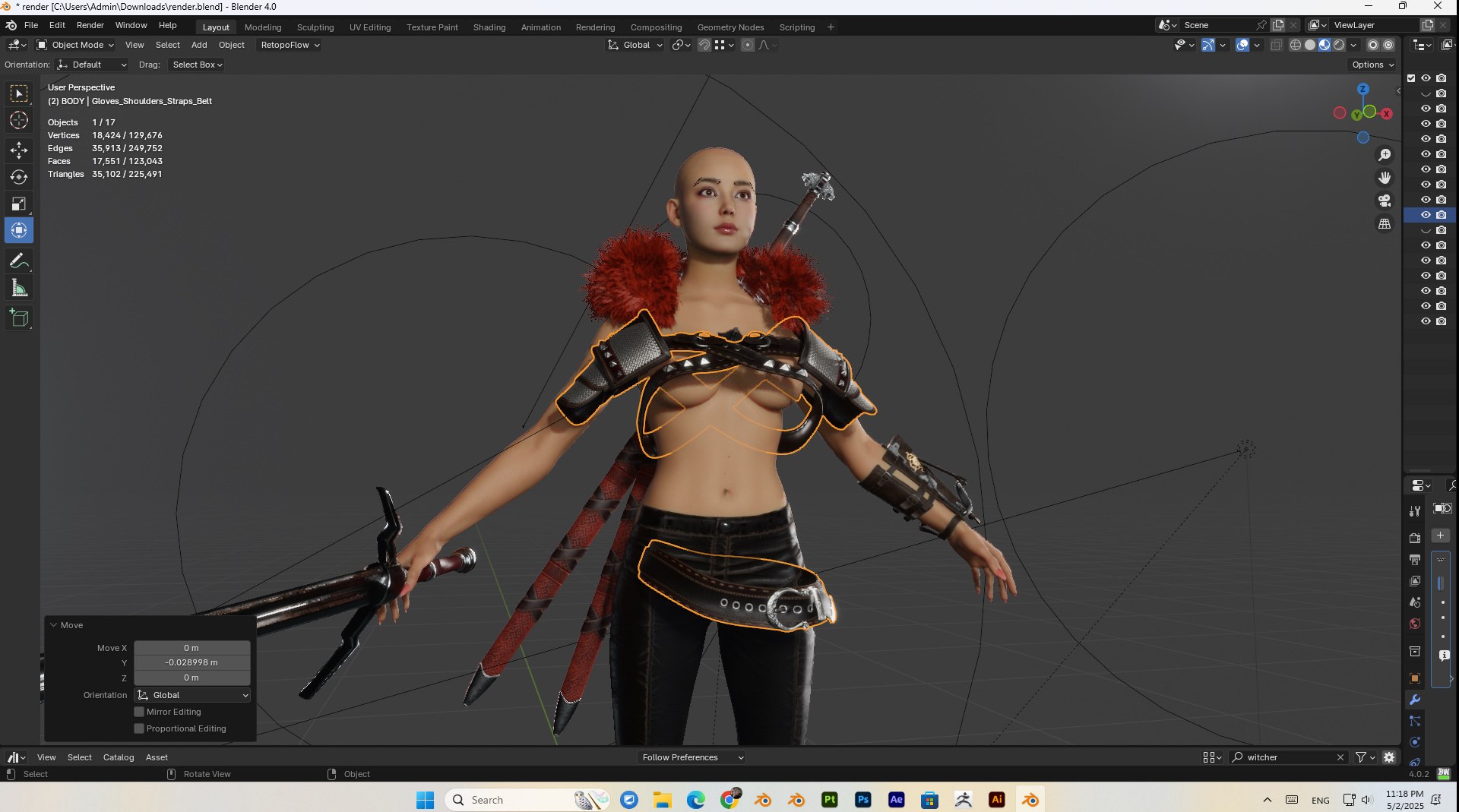Toggle viewport gizmos display button

pos(1207,45)
